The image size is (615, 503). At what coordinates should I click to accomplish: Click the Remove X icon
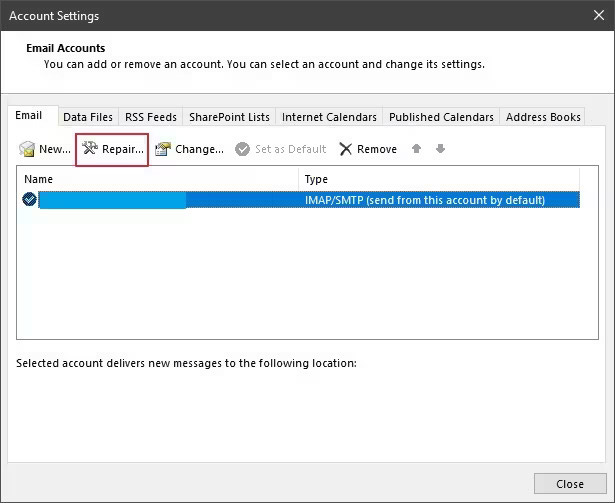click(x=346, y=149)
